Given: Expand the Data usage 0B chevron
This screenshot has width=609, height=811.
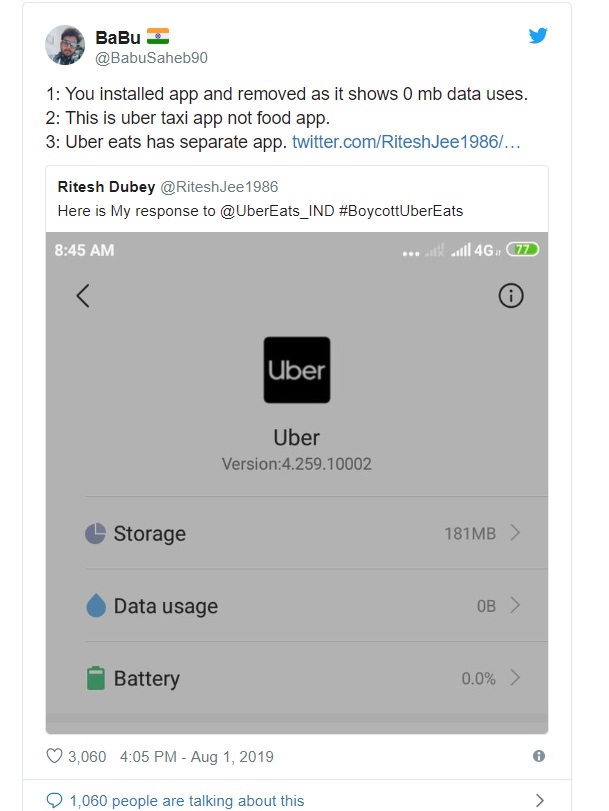Looking at the screenshot, I should coord(515,605).
